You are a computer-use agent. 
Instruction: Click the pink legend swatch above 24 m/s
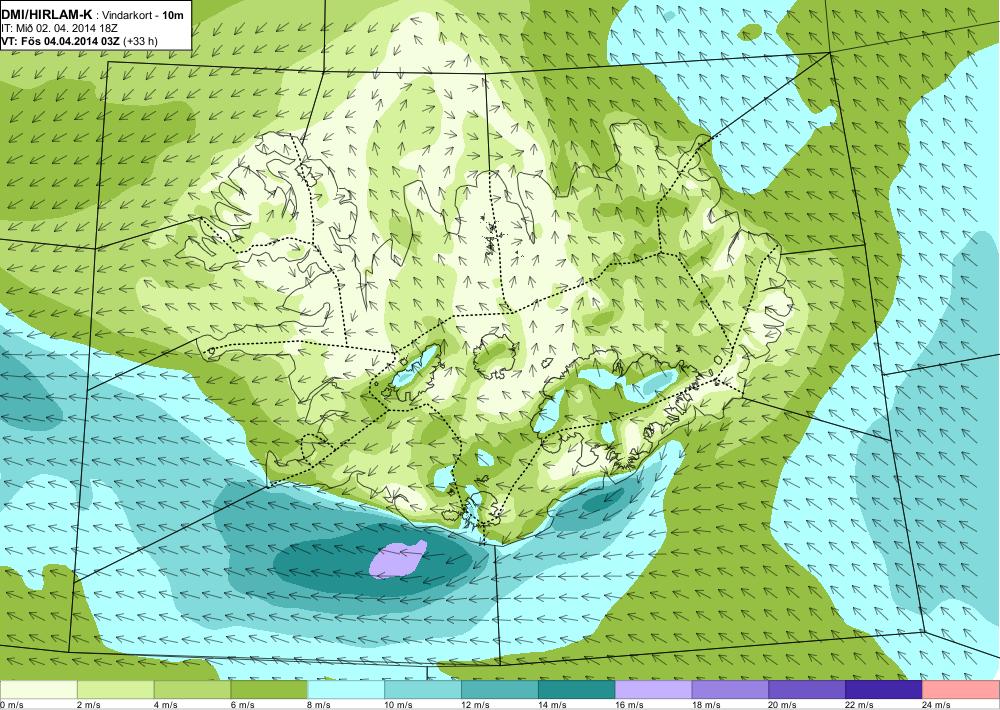pos(960,690)
